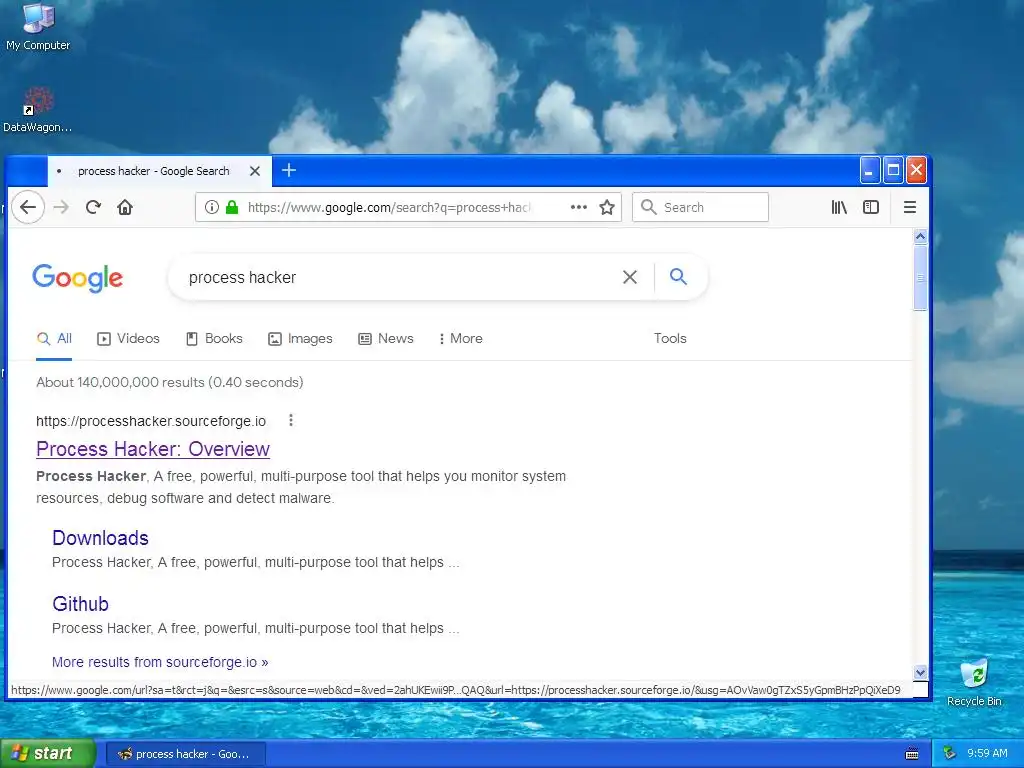This screenshot has width=1024, height=768.
Task: Open the browser home page
Action: coord(125,208)
